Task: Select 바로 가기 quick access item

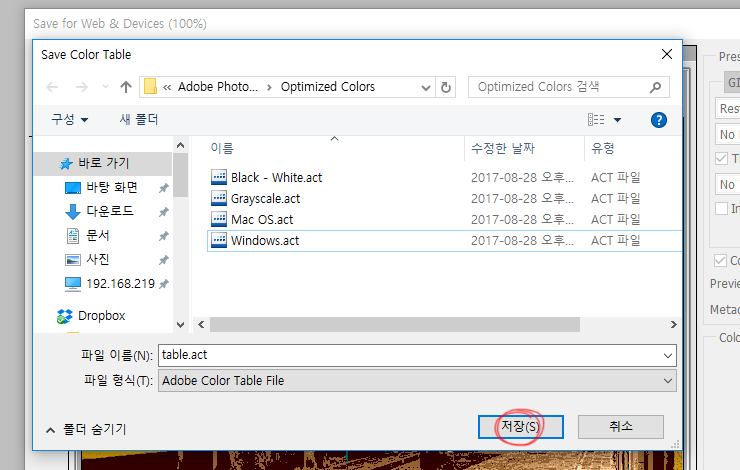Action: coord(103,163)
